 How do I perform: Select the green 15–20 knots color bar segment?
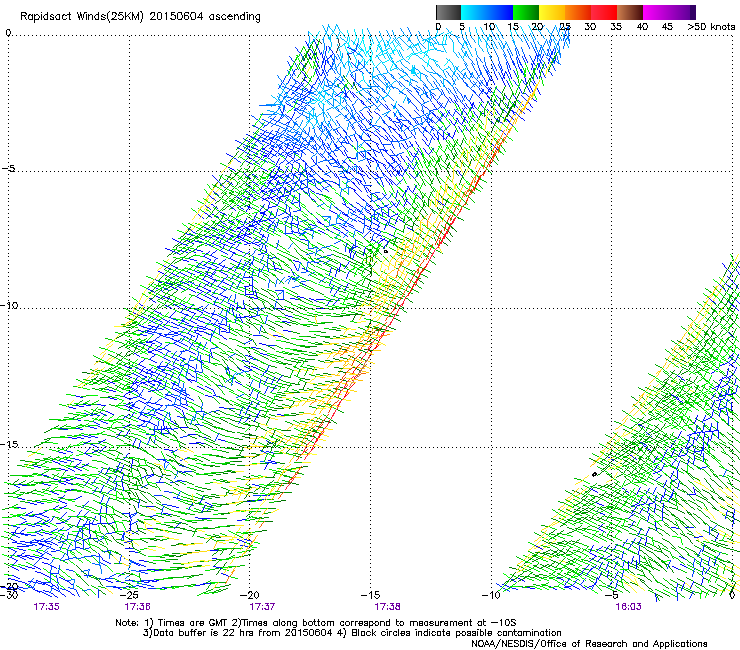[x=526, y=12]
